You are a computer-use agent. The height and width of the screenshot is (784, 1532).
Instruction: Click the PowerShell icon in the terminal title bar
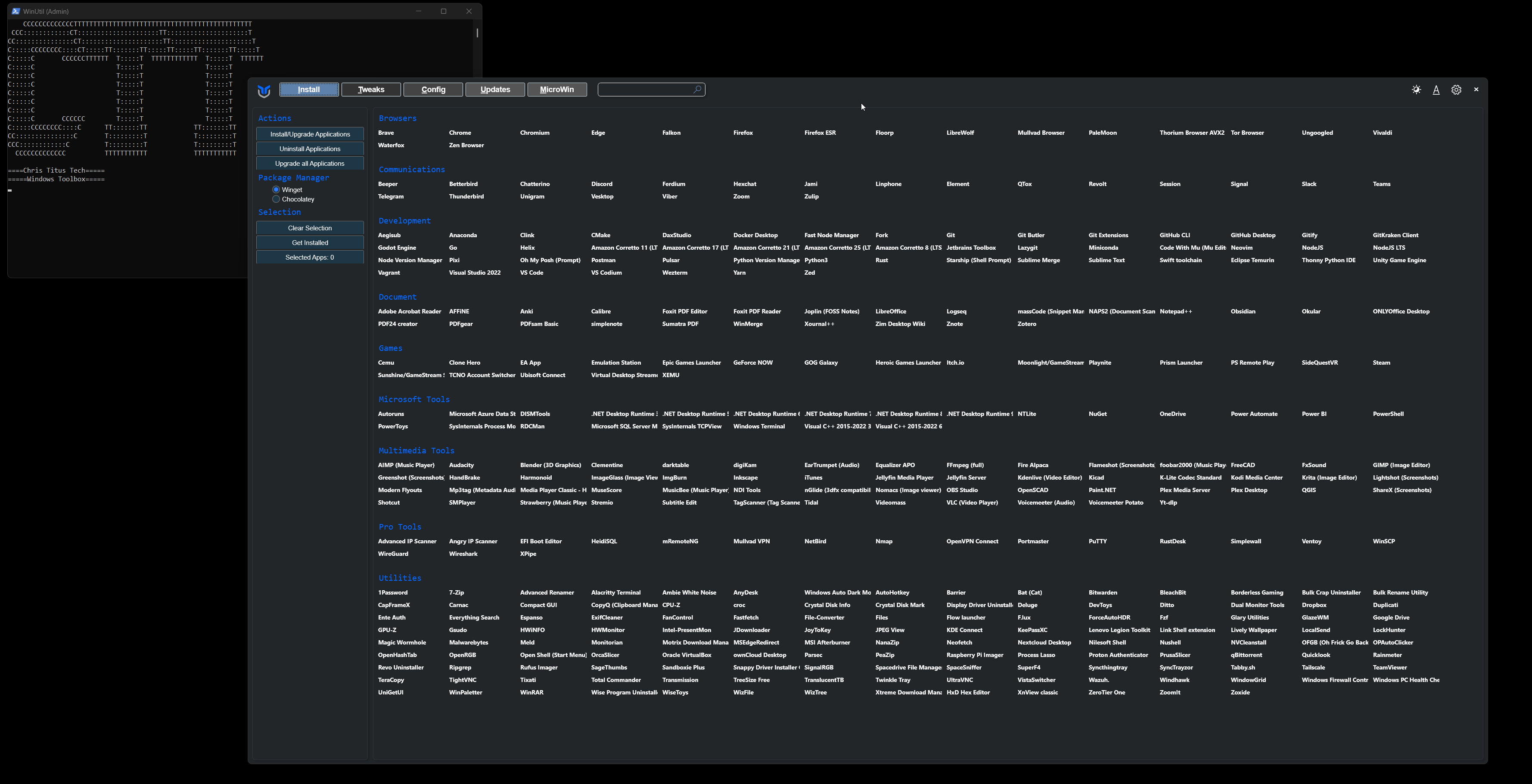tap(16, 11)
